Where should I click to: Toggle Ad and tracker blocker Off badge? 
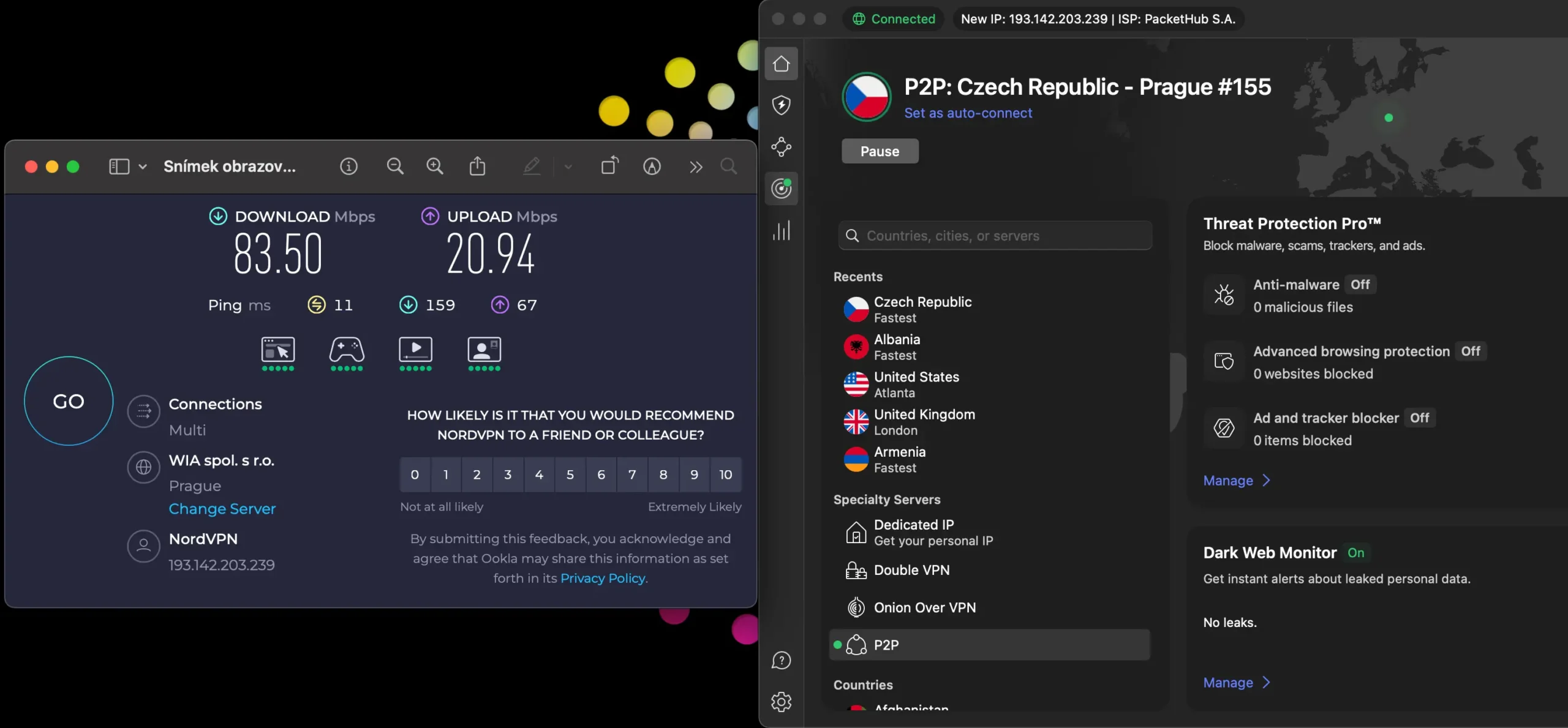(1419, 418)
